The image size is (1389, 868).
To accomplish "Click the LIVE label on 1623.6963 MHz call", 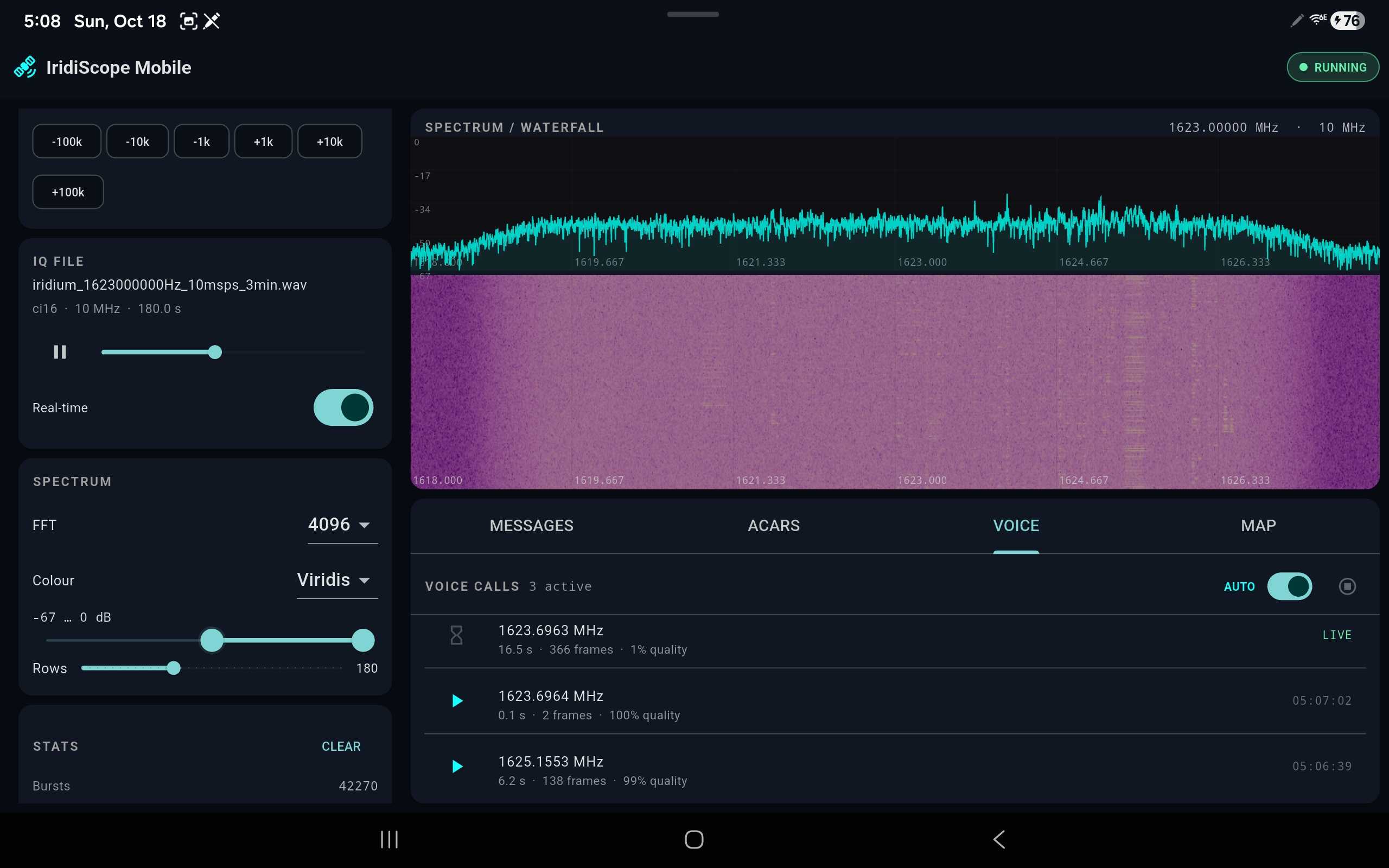I will coord(1337,635).
